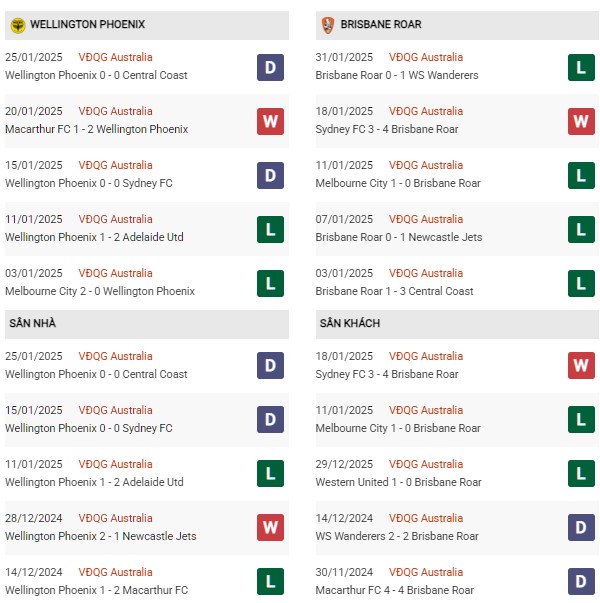The width and height of the screenshot is (600, 603).
Task: Click the Wellington Phoenix club logo
Action: tap(18, 25)
